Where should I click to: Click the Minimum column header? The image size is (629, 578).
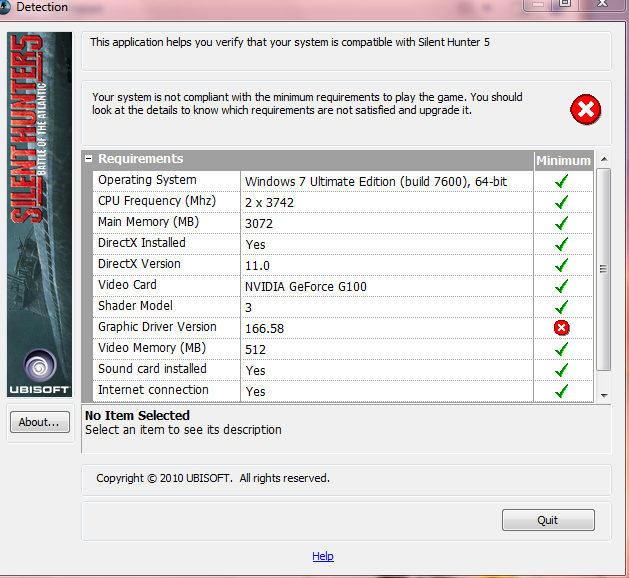(563, 161)
